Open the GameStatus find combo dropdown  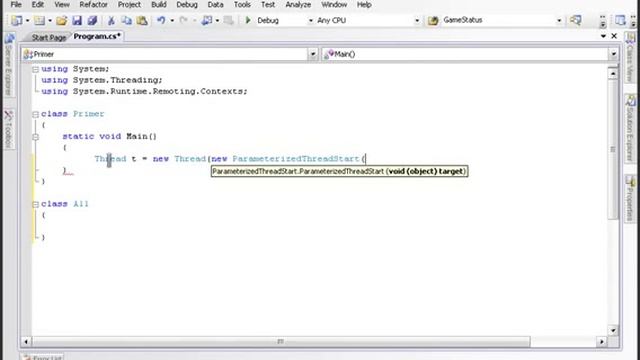coord(559,20)
